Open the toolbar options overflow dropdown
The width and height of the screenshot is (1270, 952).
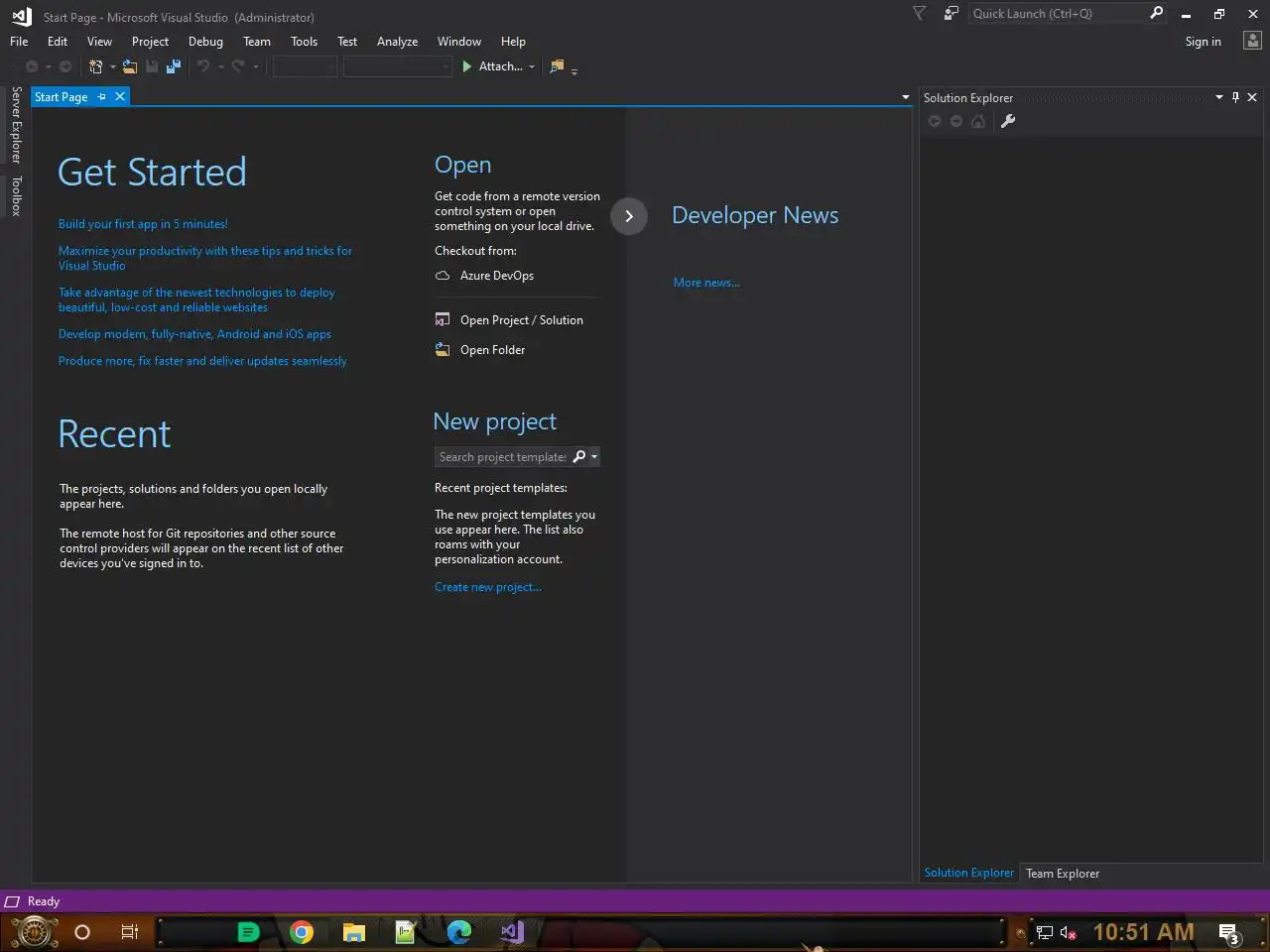574,69
